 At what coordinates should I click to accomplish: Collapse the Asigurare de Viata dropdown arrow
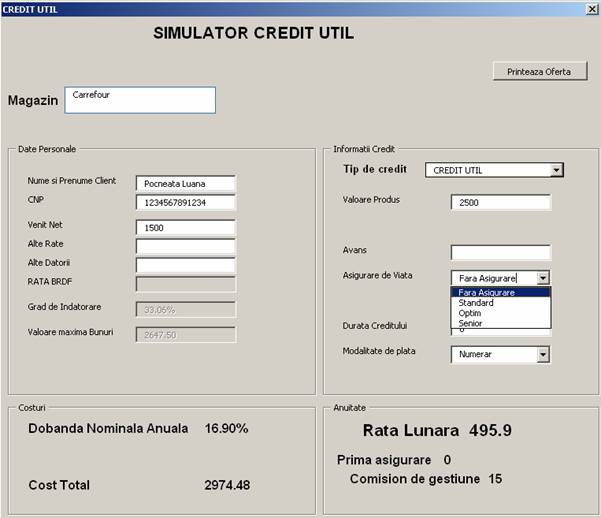click(x=543, y=278)
